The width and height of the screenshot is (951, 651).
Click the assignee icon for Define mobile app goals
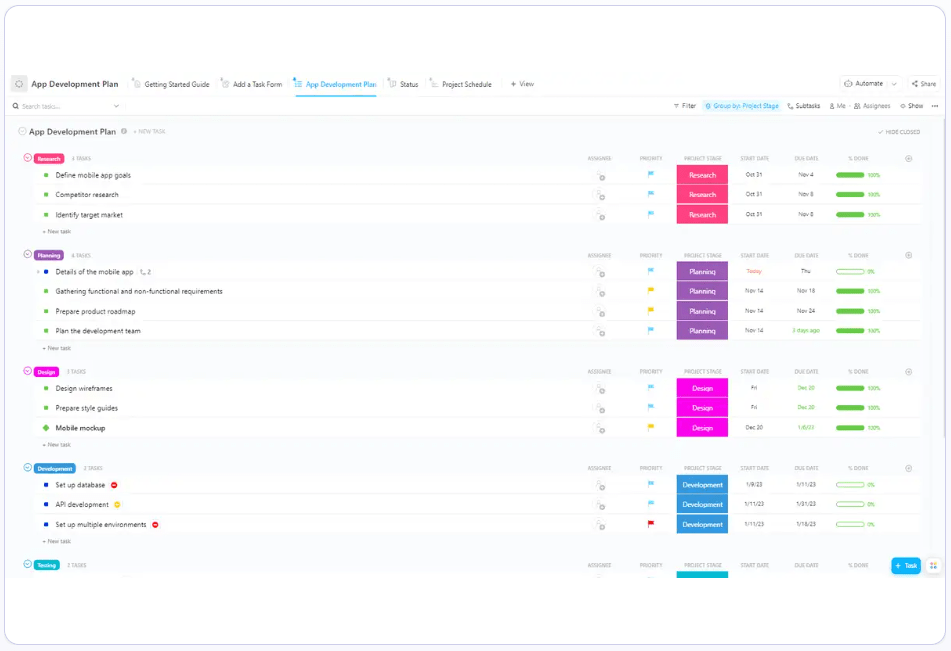tap(600, 176)
